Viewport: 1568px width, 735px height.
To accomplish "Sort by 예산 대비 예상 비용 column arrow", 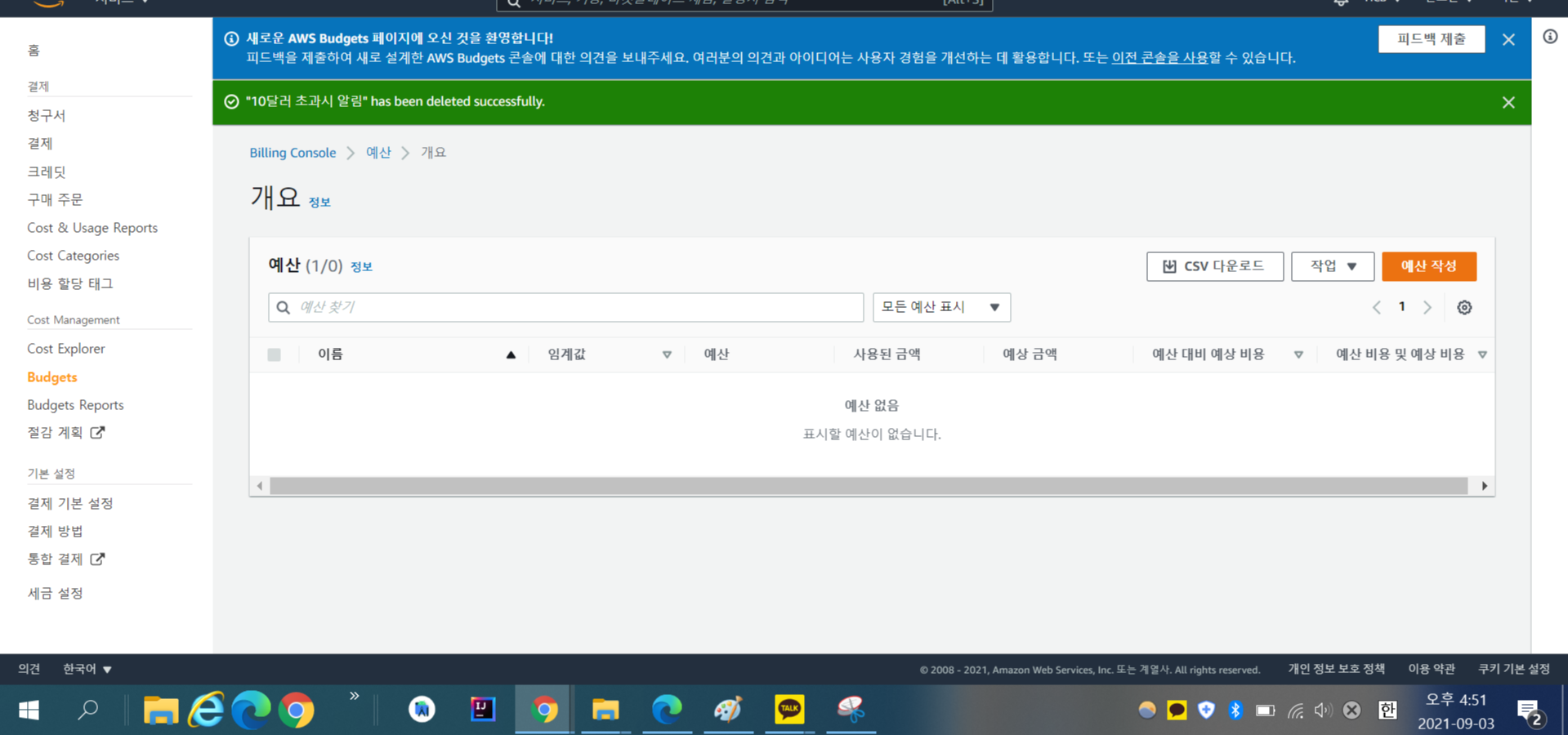I will [x=1298, y=354].
